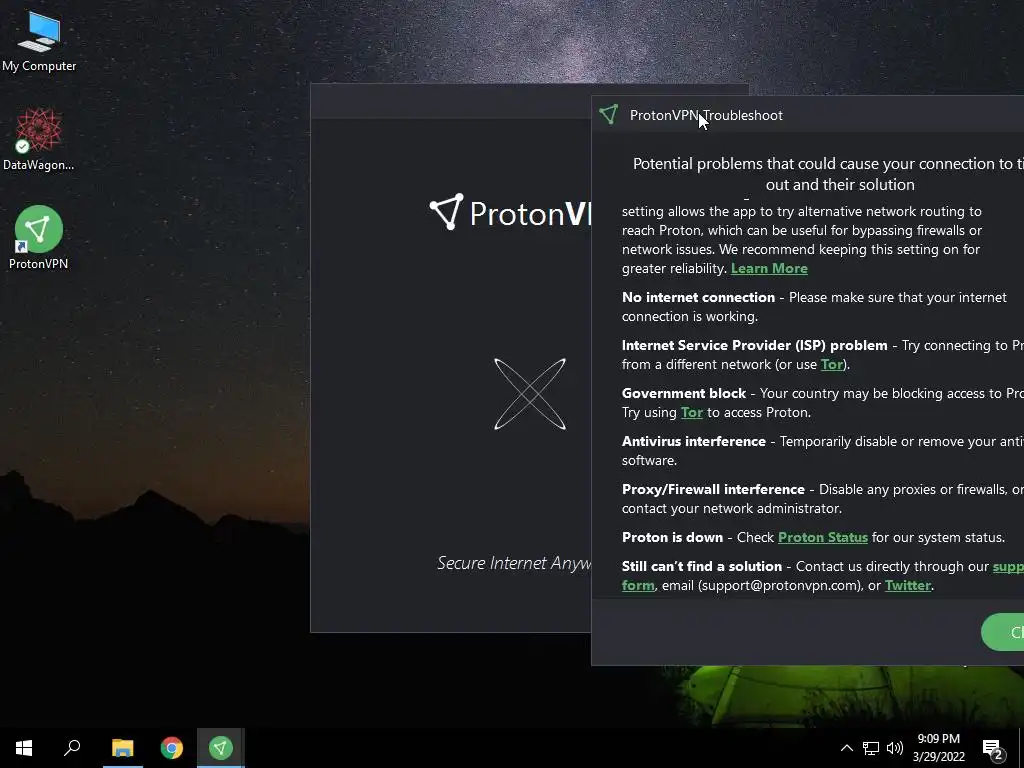The width and height of the screenshot is (1024, 768).
Task: Open the support form link
Action: pyautogui.click(x=1008, y=567)
